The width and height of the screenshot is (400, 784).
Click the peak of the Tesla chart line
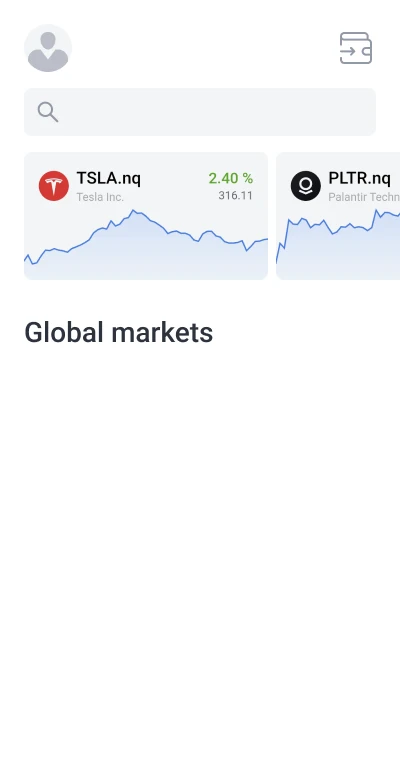tap(133, 211)
